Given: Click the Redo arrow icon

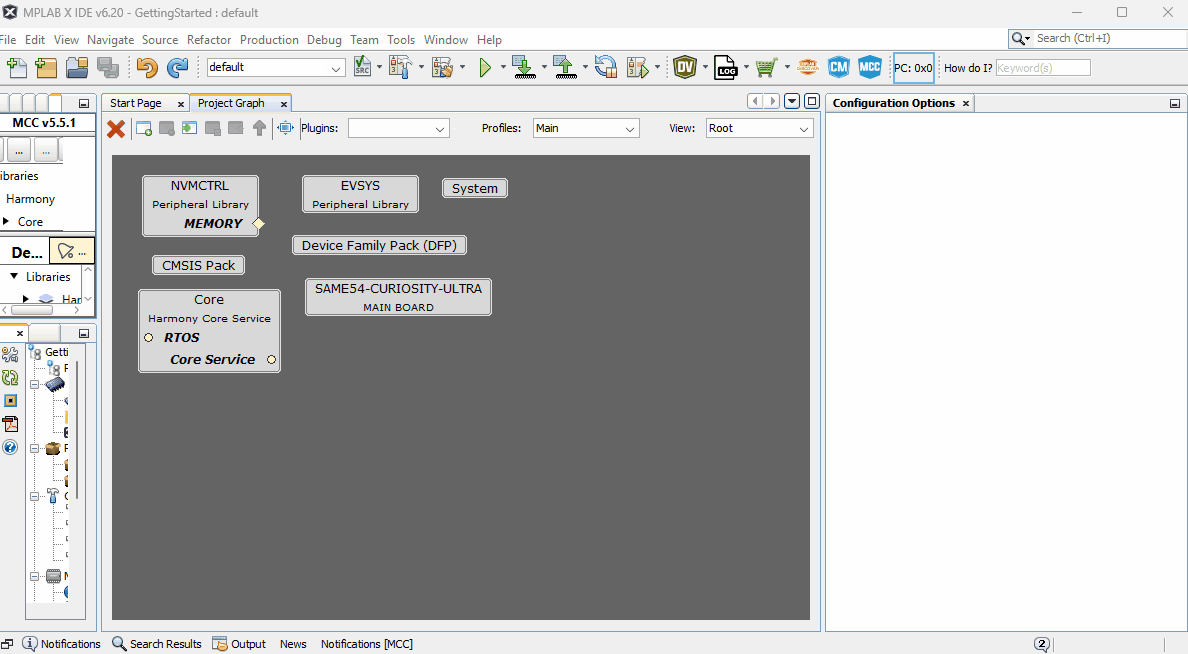Looking at the screenshot, I should coord(177,67).
